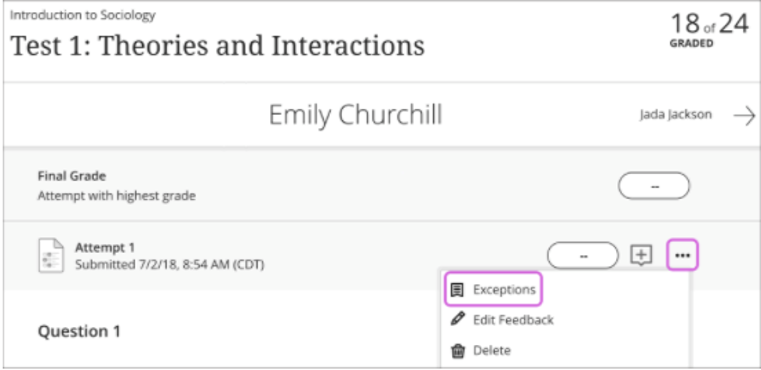Click the Question 1 heading
Viewport: 761px width, 370px height.
79,332
